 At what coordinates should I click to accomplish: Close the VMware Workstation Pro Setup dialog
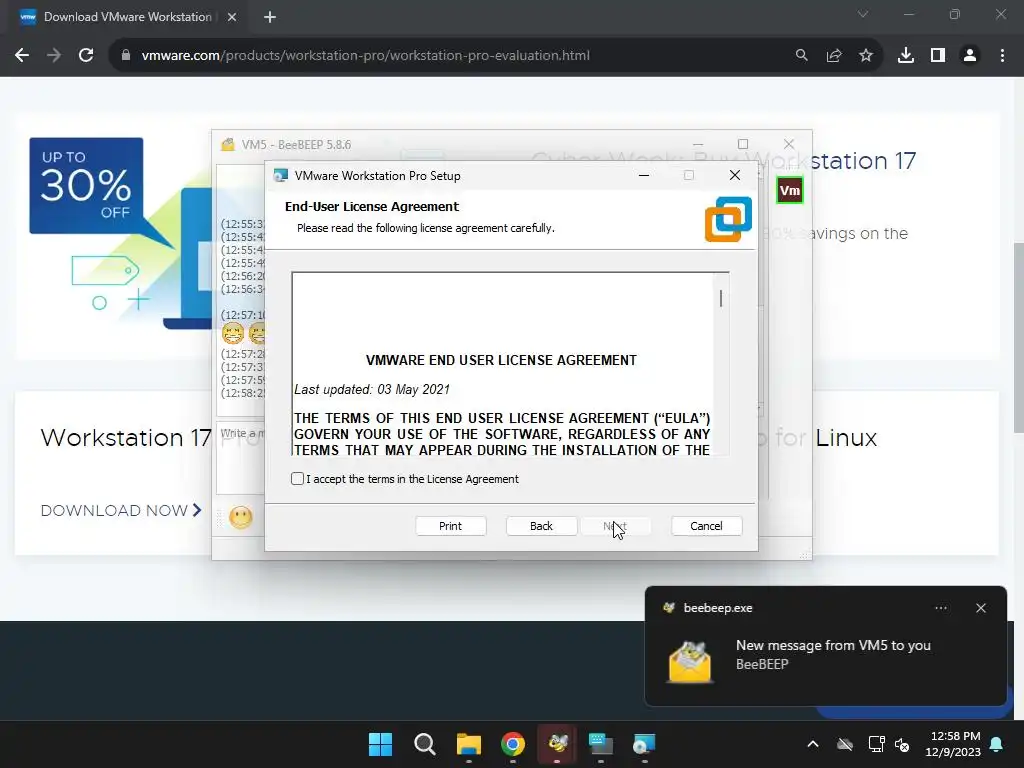click(x=735, y=176)
